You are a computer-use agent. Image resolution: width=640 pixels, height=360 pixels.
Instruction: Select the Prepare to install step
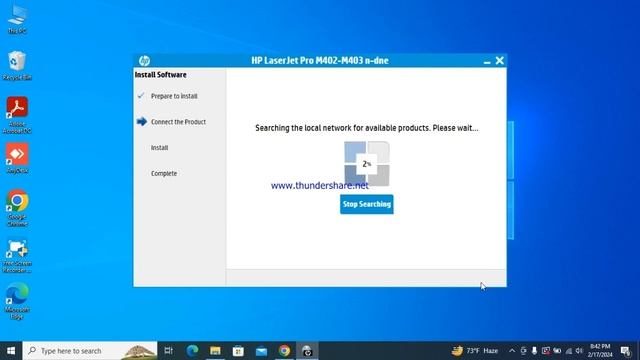[x=174, y=96]
